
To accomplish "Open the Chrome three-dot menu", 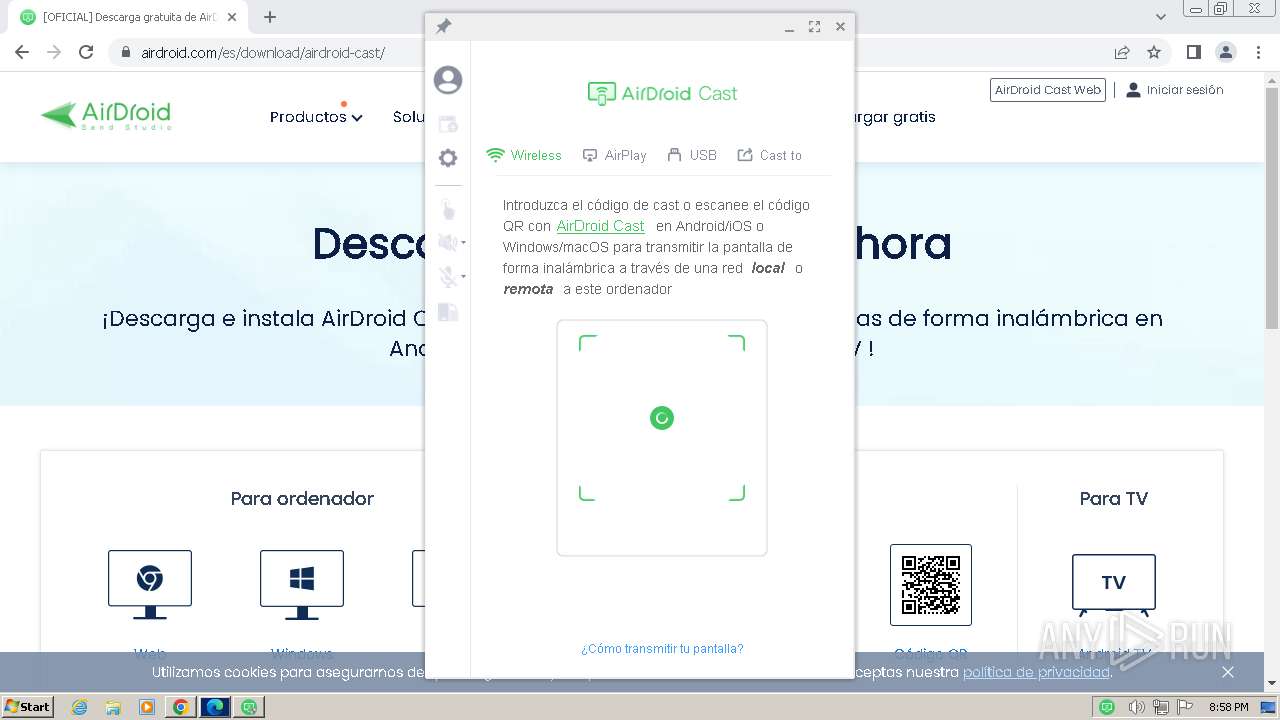I will click(x=1257, y=52).
